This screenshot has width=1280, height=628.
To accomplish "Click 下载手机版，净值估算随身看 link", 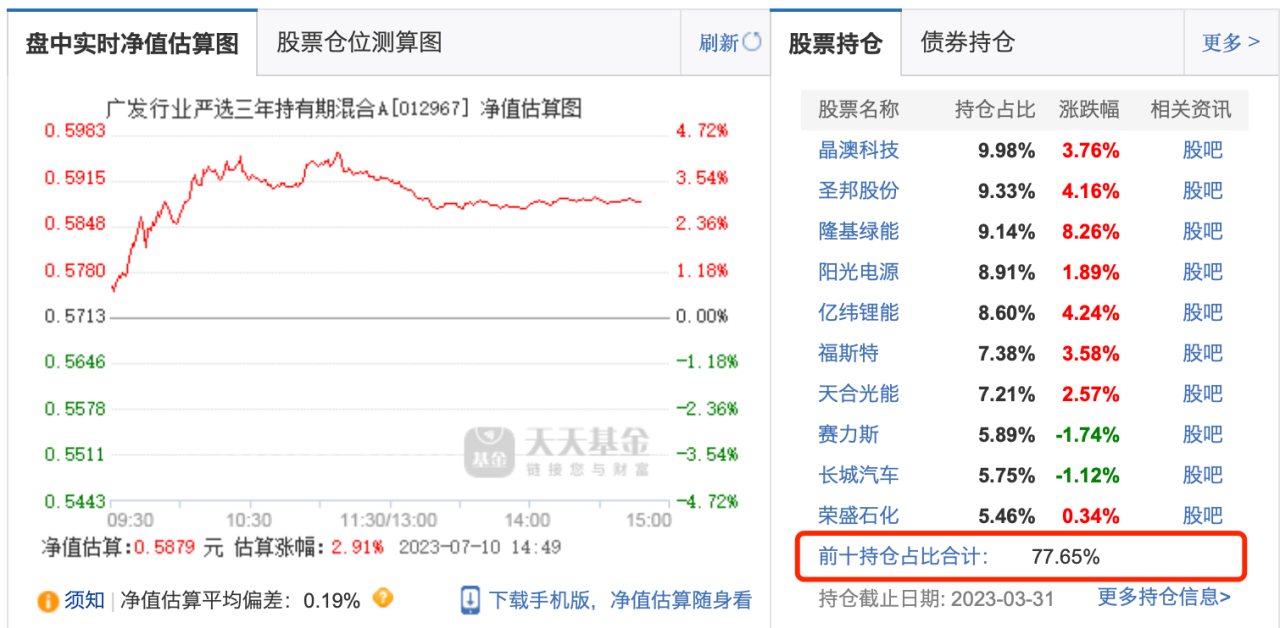I will click(x=620, y=600).
